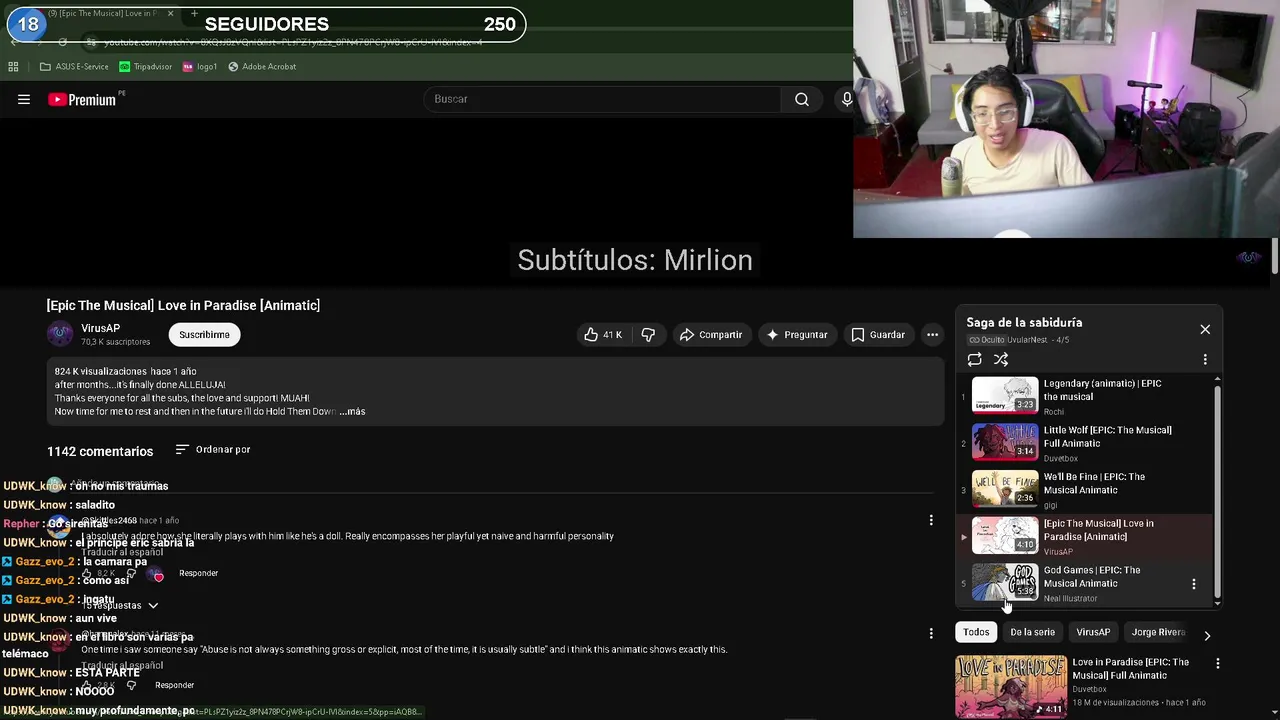Open Tripadvisor bookmark
The width and height of the screenshot is (1280, 720).
[145, 67]
